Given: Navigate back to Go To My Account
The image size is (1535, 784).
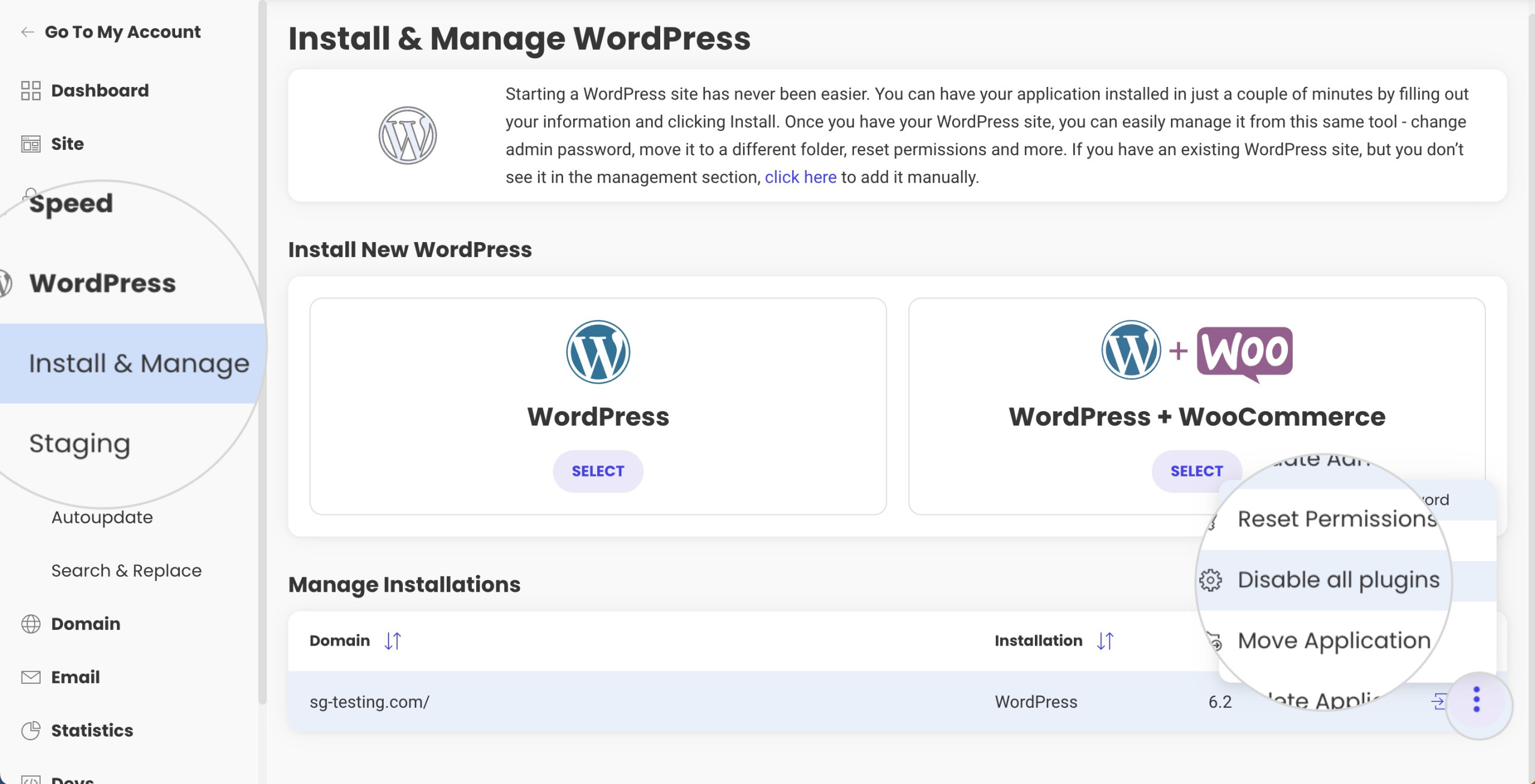Looking at the screenshot, I should [109, 31].
